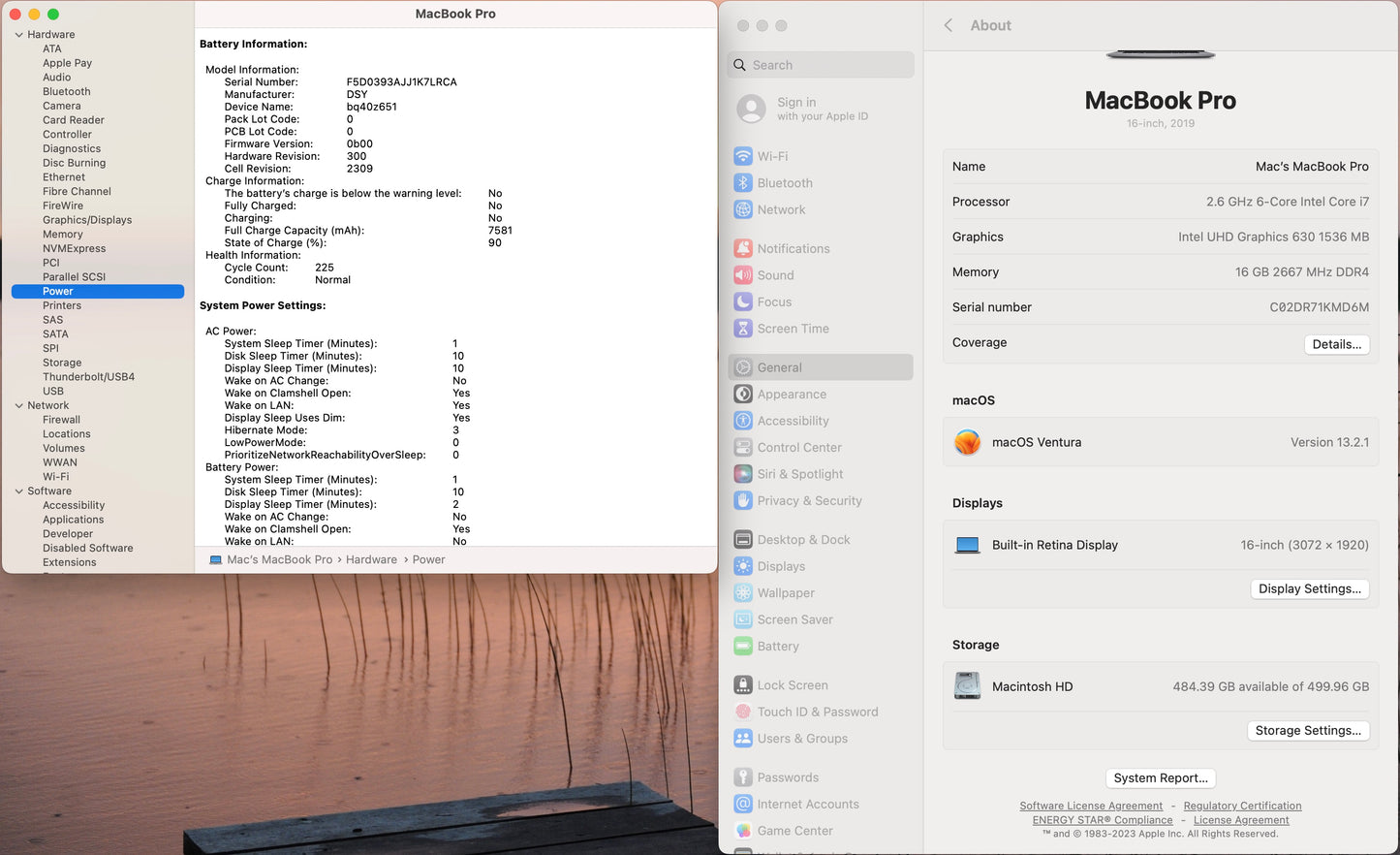Collapse the Software section in System Information
This screenshot has height=855, width=1400.
pyautogui.click(x=19, y=491)
